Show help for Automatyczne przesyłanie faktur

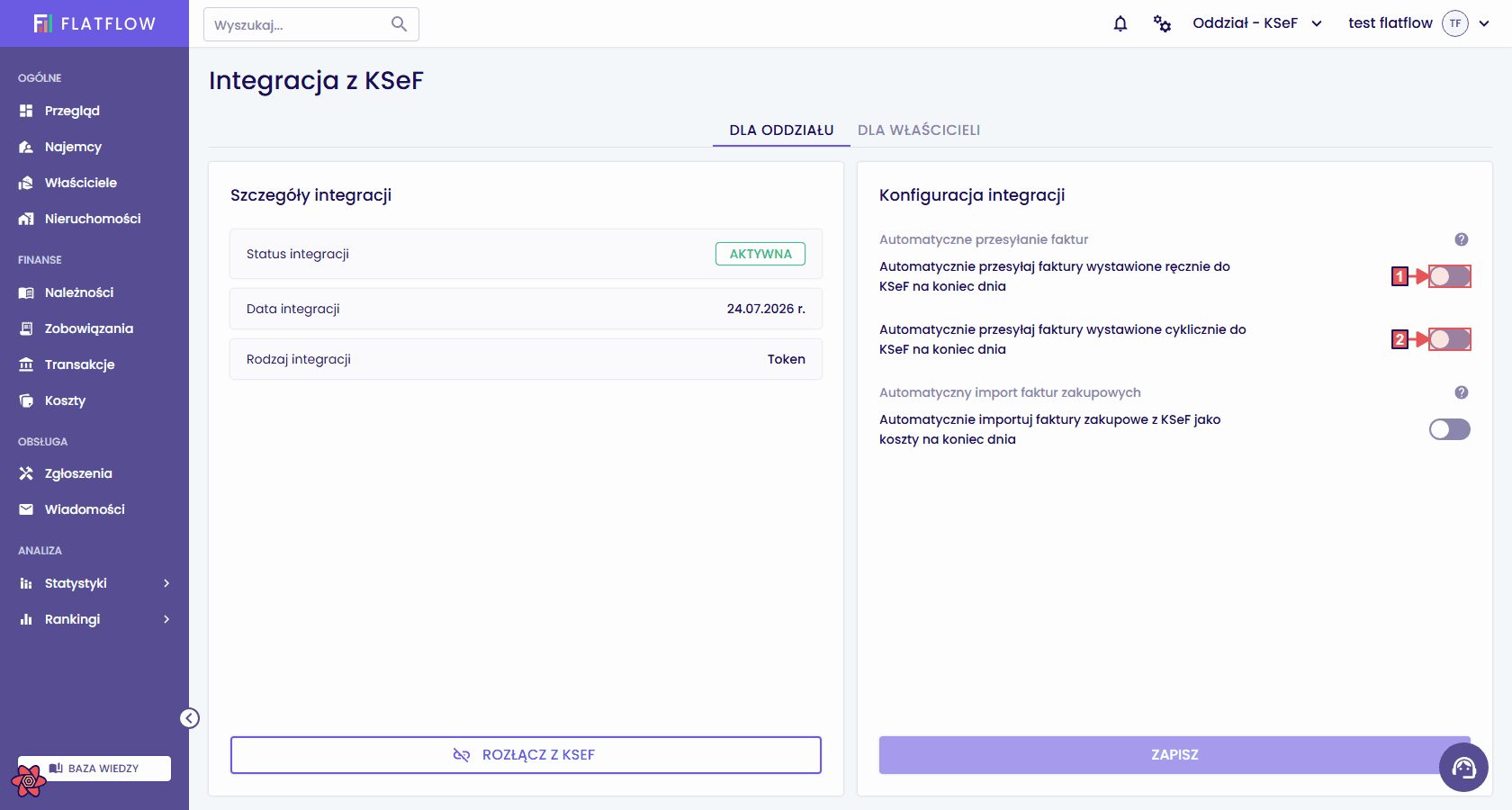coord(1462,239)
